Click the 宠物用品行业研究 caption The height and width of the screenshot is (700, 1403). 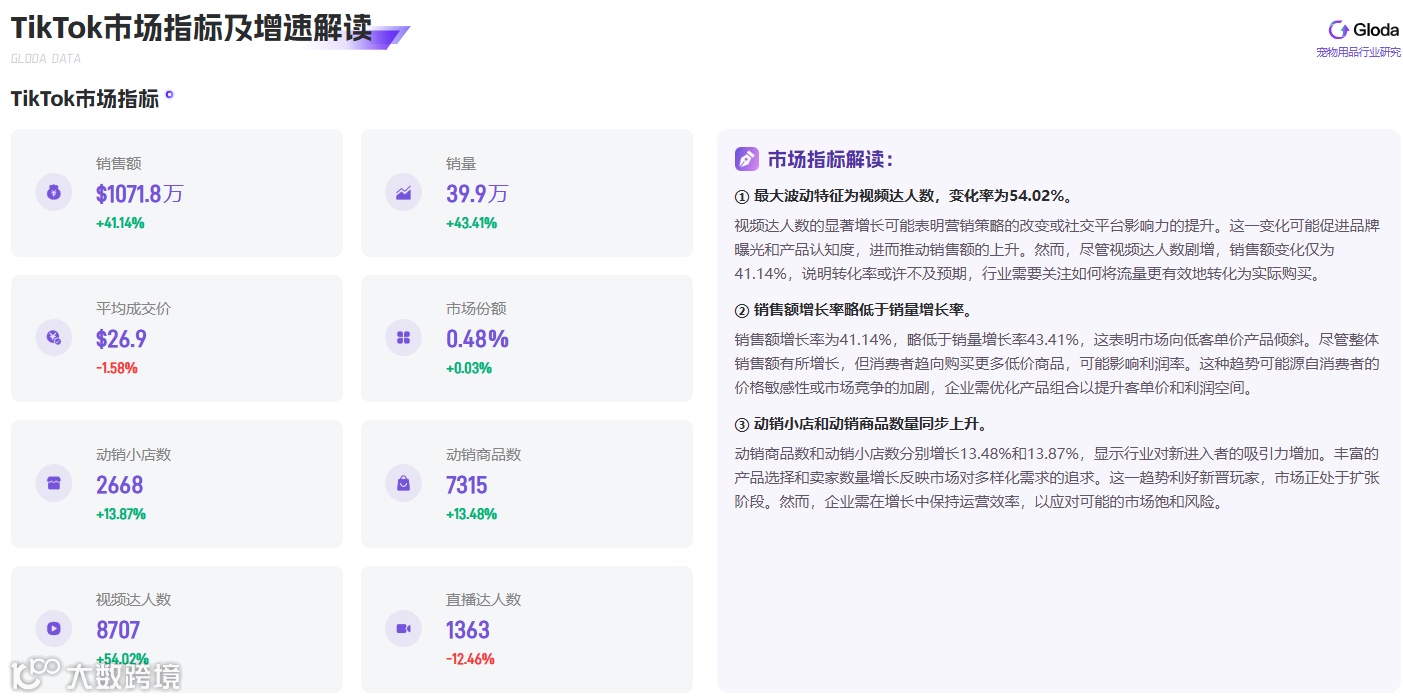click(1359, 52)
